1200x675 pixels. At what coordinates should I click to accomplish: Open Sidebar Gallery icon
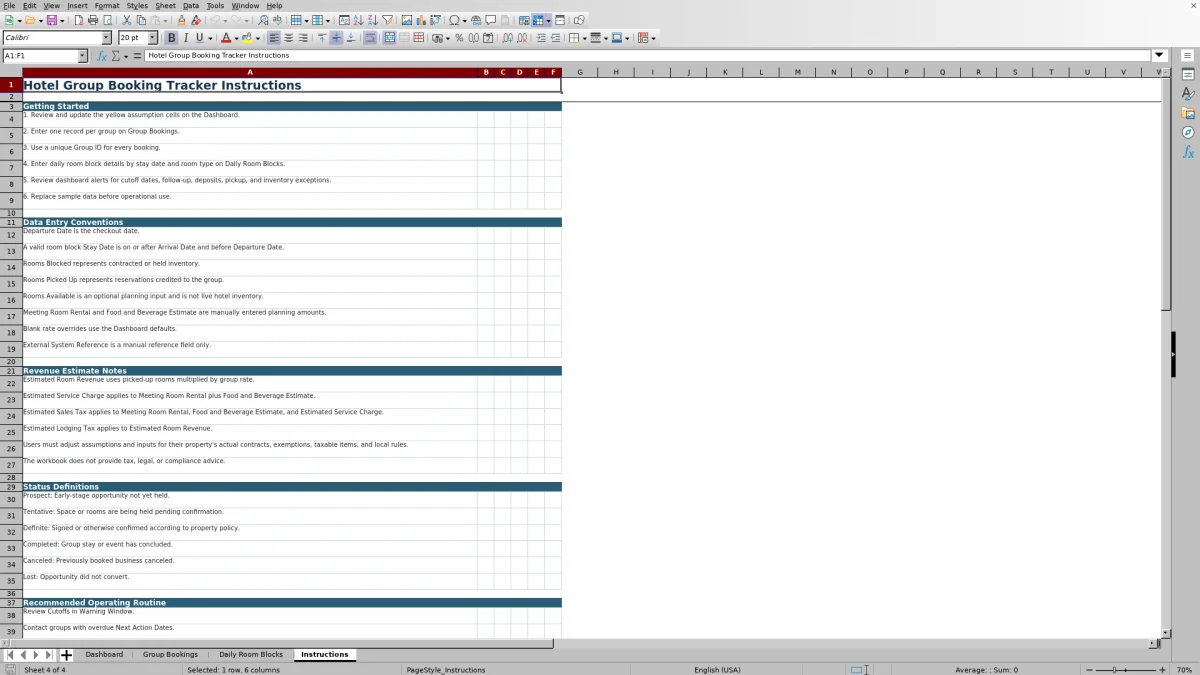(x=1188, y=114)
